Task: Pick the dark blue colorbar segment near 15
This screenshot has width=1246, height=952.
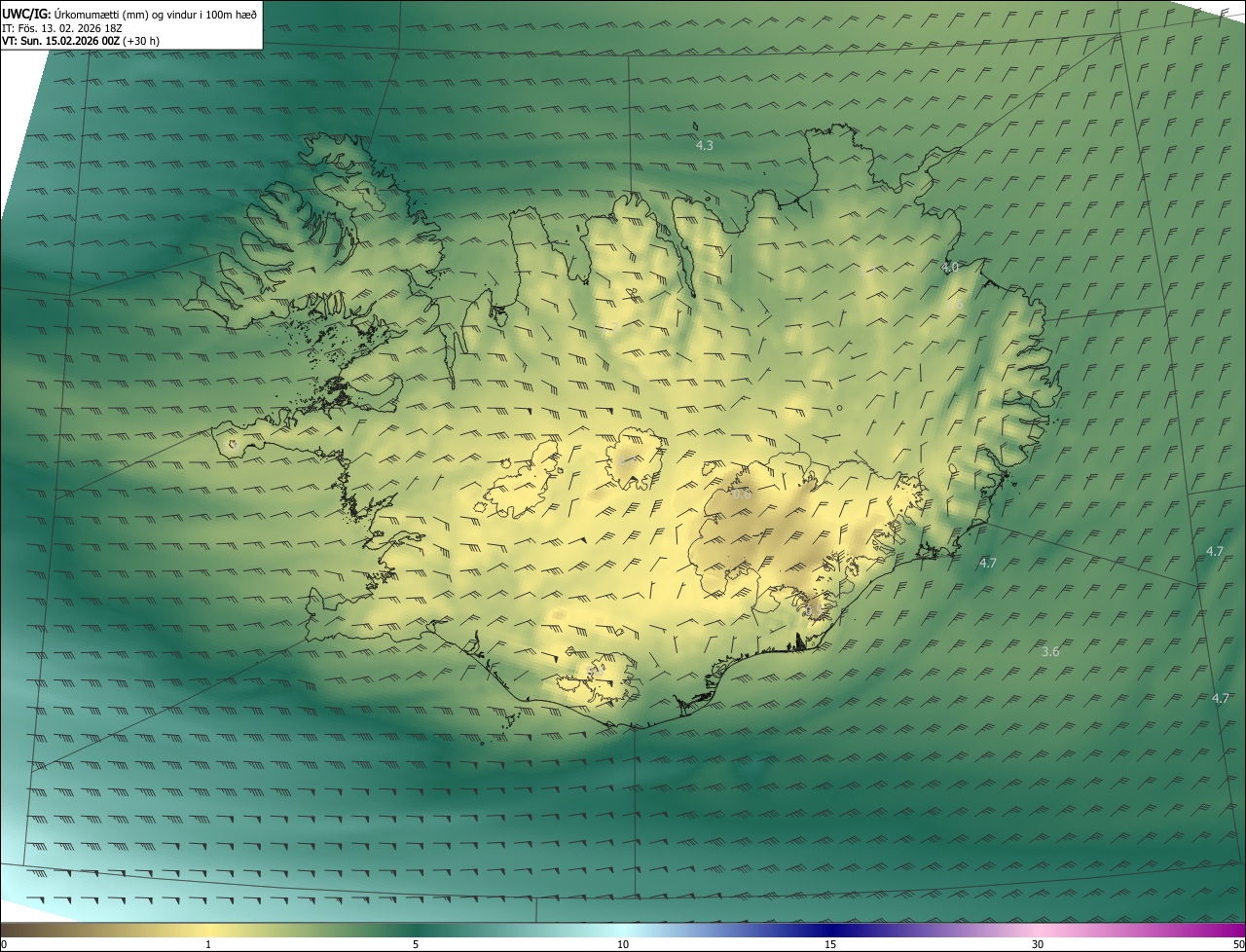Action: click(830, 931)
